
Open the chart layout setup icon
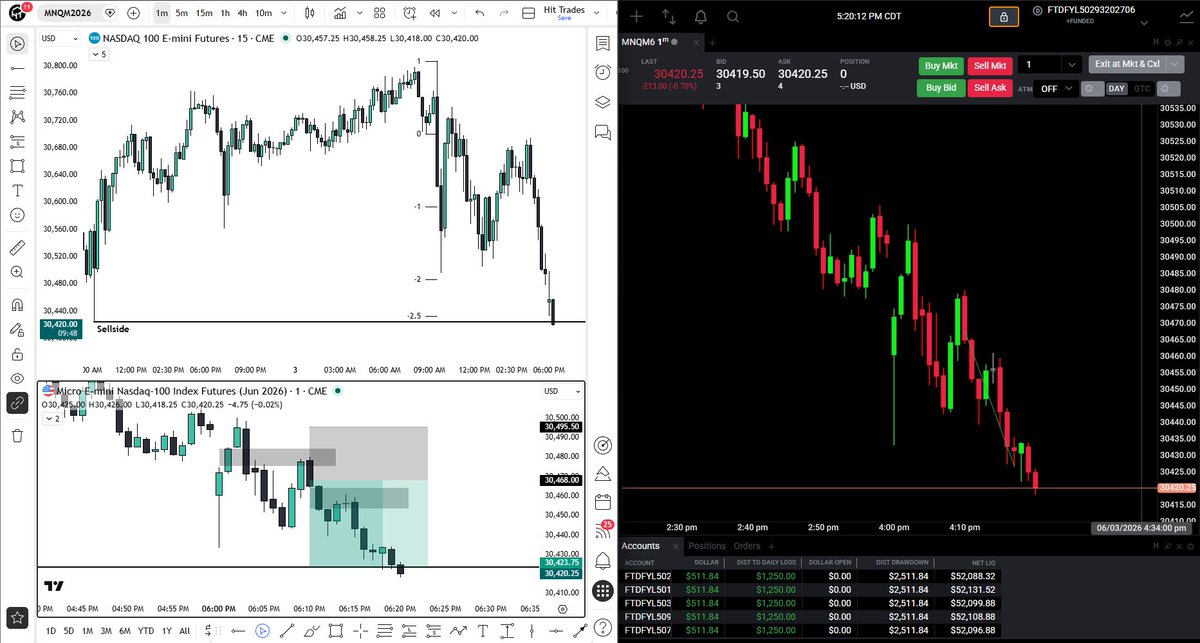pos(529,13)
